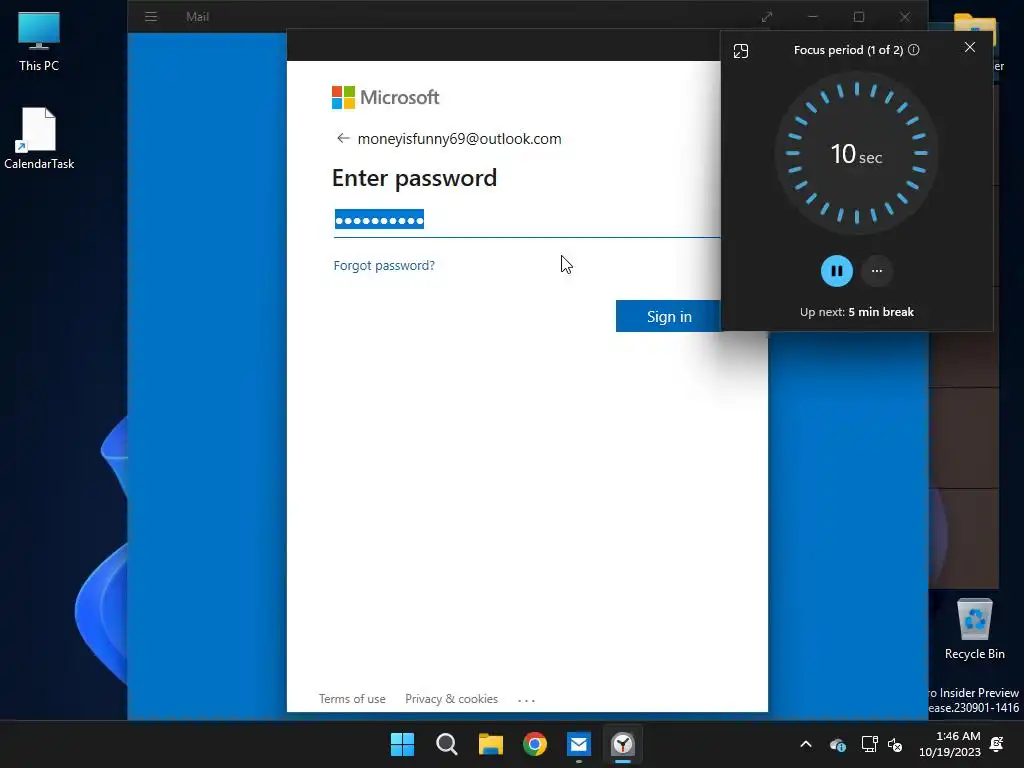Screen dimensions: 1024x768
Task: Open the Windows Start menu
Action: click(x=402, y=744)
